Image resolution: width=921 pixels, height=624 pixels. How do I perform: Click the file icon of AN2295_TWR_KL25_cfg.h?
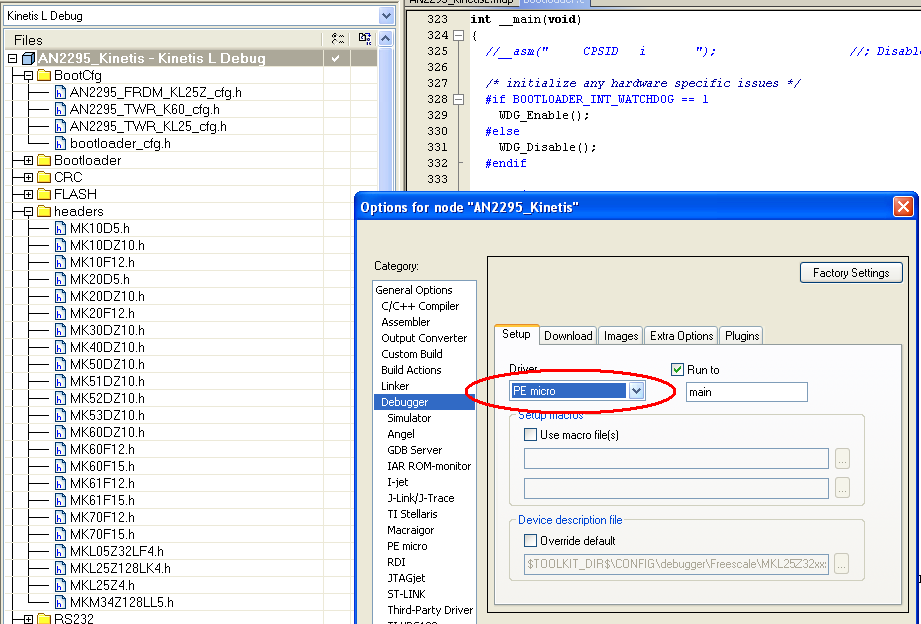(x=60, y=127)
